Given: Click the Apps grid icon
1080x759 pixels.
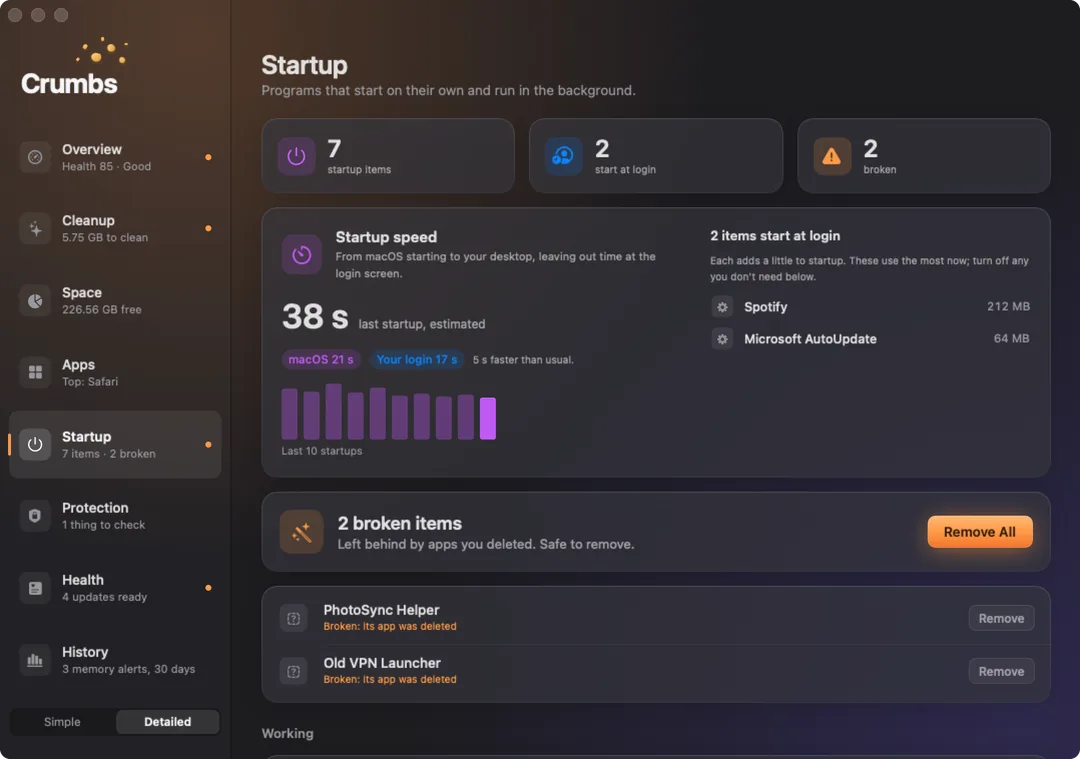Looking at the screenshot, I should pos(35,373).
